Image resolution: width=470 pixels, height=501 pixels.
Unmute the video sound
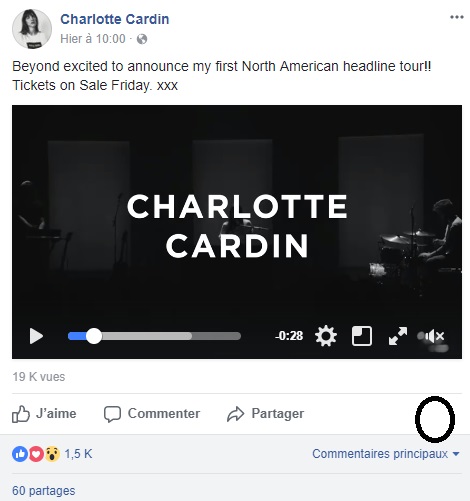tap(432, 336)
